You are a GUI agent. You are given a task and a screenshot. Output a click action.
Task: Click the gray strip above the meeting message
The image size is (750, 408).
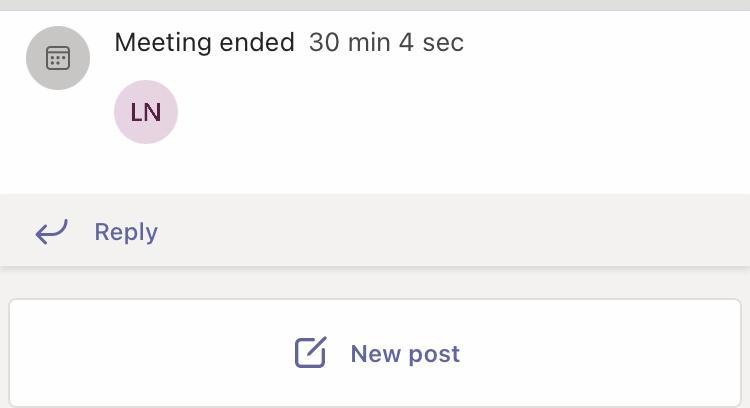[375, 5]
